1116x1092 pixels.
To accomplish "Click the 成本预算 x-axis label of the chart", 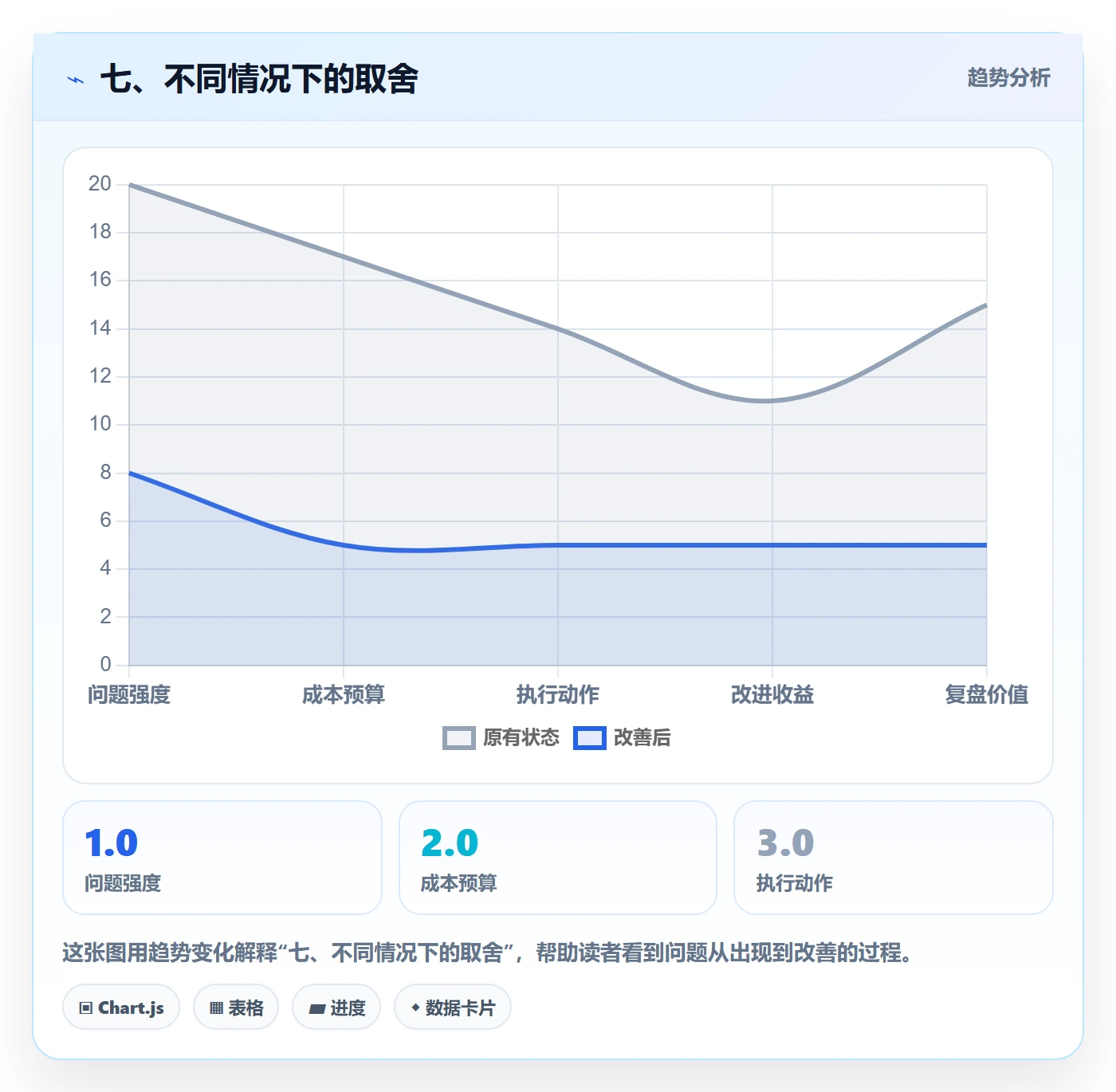I will tap(344, 695).
